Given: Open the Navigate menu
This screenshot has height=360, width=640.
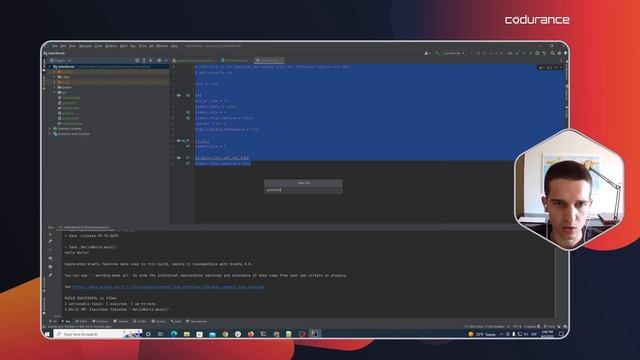Looking at the screenshot, I should point(85,46).
